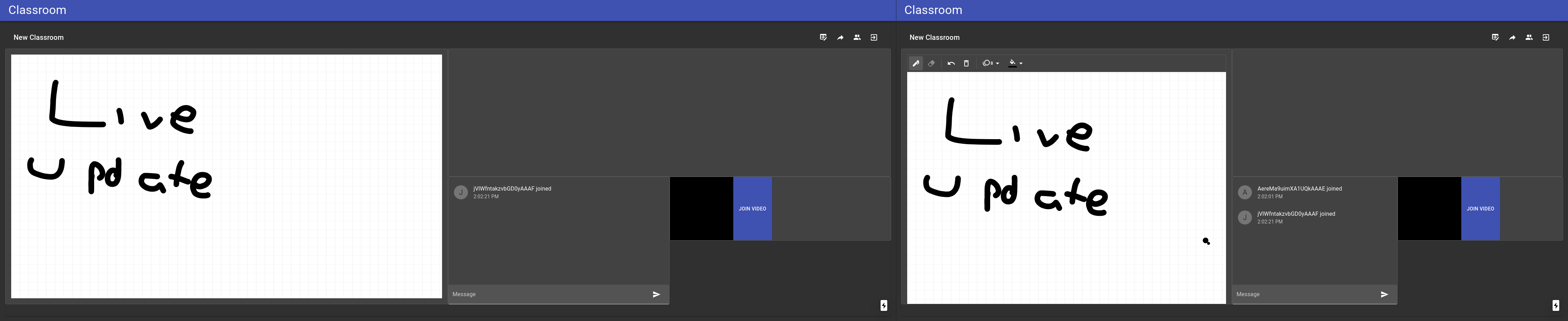Screen dimensions: 1568x321
Task: Open participants list in left window
Action: [x=856, y=38]
